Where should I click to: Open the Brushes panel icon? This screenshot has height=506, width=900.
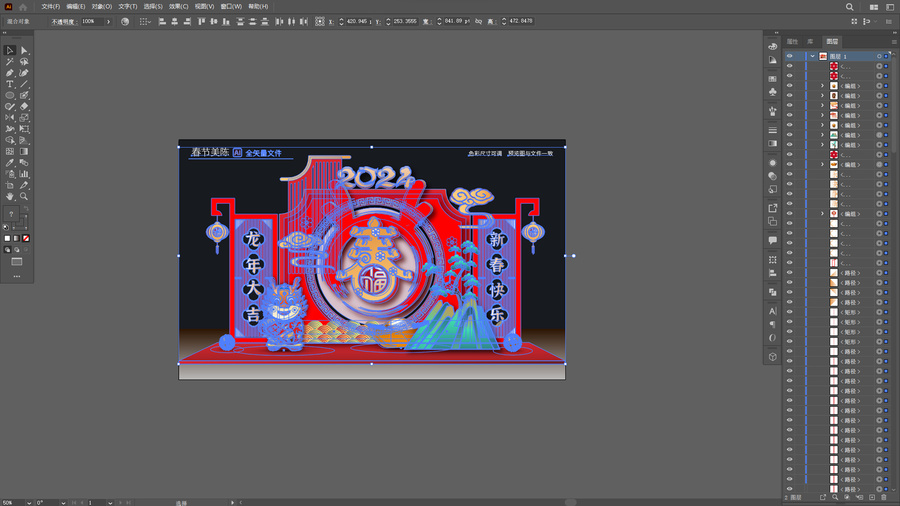(773, 111)
